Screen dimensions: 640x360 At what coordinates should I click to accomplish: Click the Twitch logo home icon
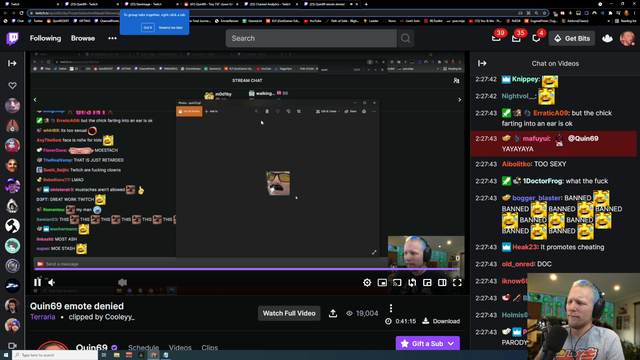click(x=12, y=38)
